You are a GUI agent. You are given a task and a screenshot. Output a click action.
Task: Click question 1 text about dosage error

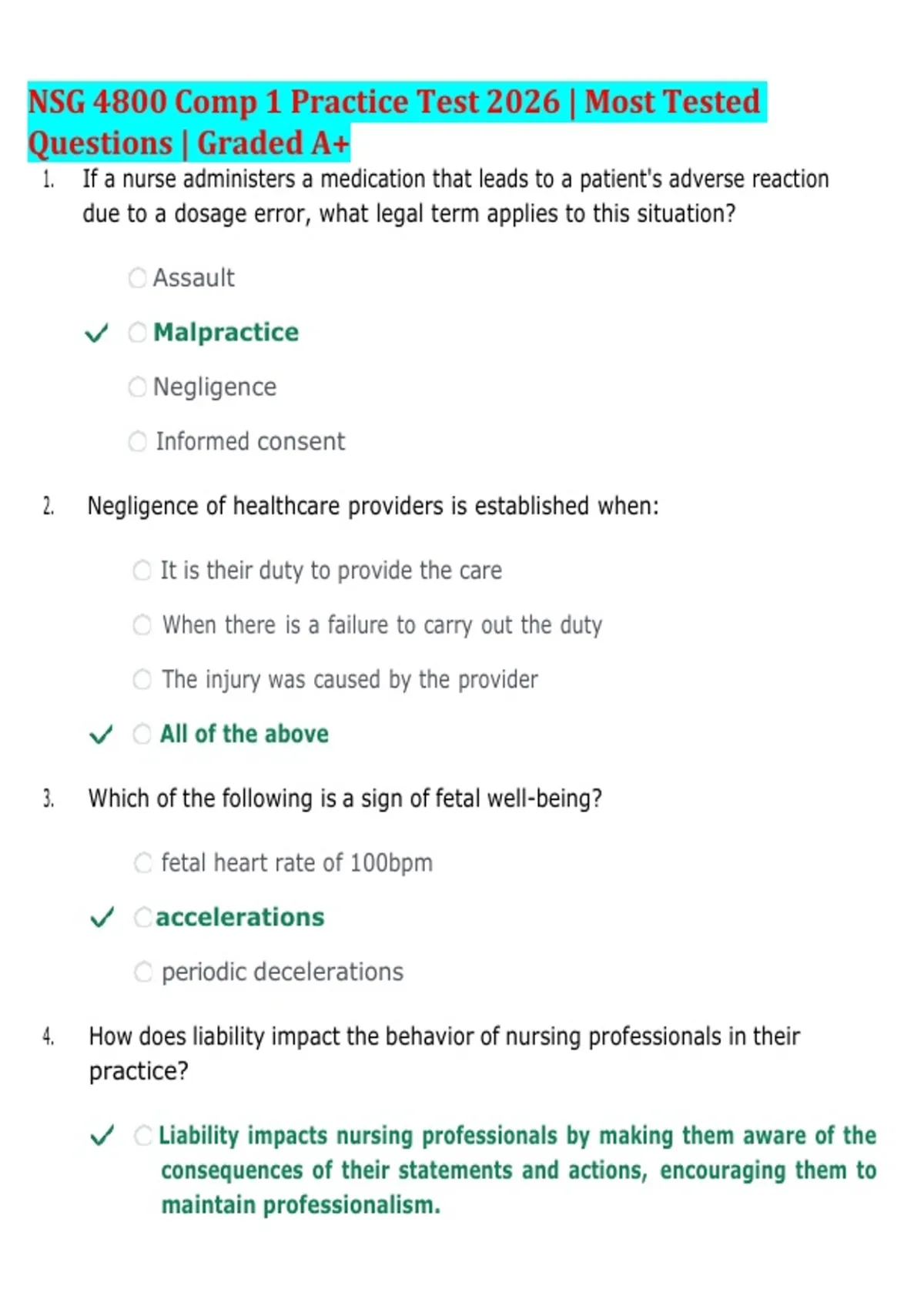pos(456,196)
